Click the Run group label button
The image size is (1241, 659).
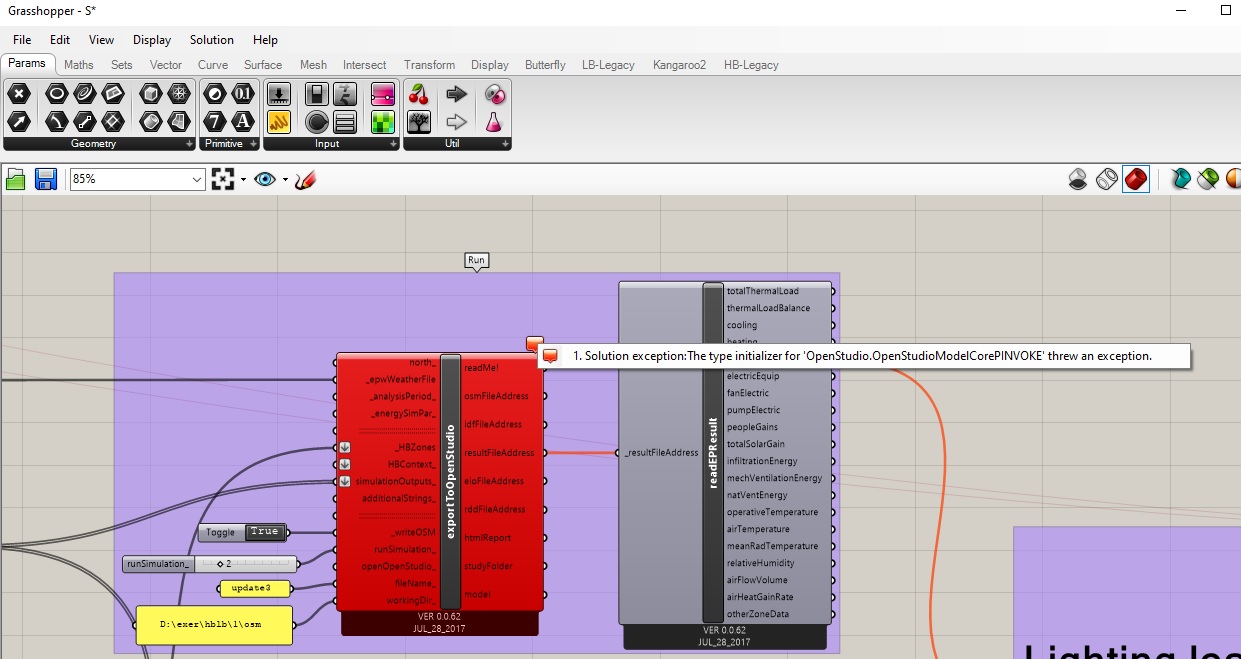(477, 260)
